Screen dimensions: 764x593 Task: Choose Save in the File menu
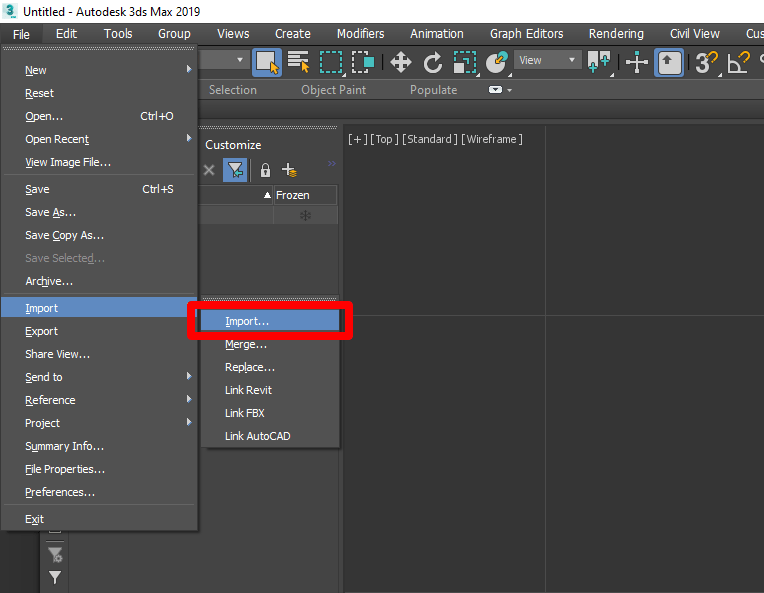pyautogui.click(x=99, y=189)
